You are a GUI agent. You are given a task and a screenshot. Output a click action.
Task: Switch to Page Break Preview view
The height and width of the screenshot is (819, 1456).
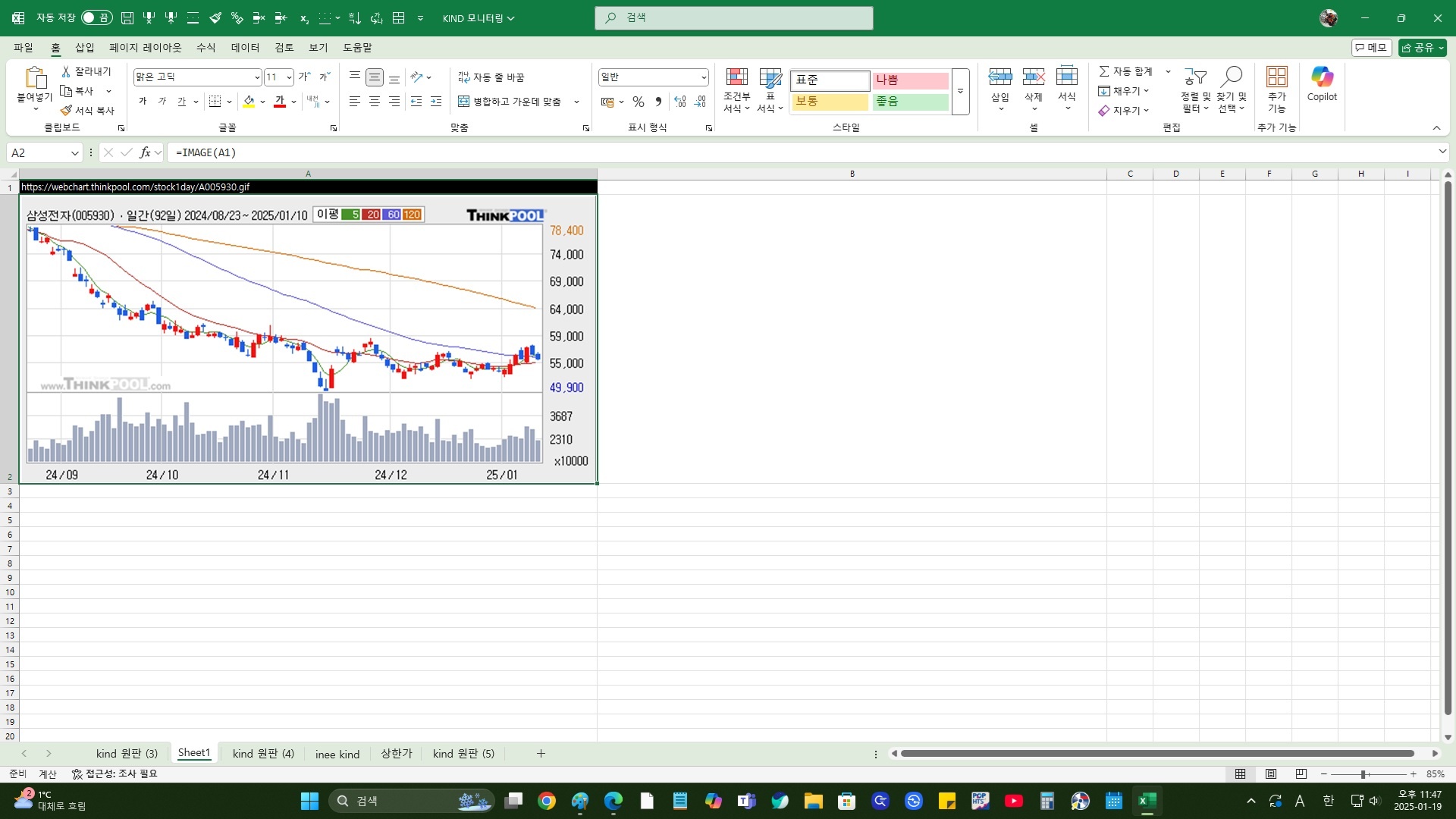coord(1301,774)
